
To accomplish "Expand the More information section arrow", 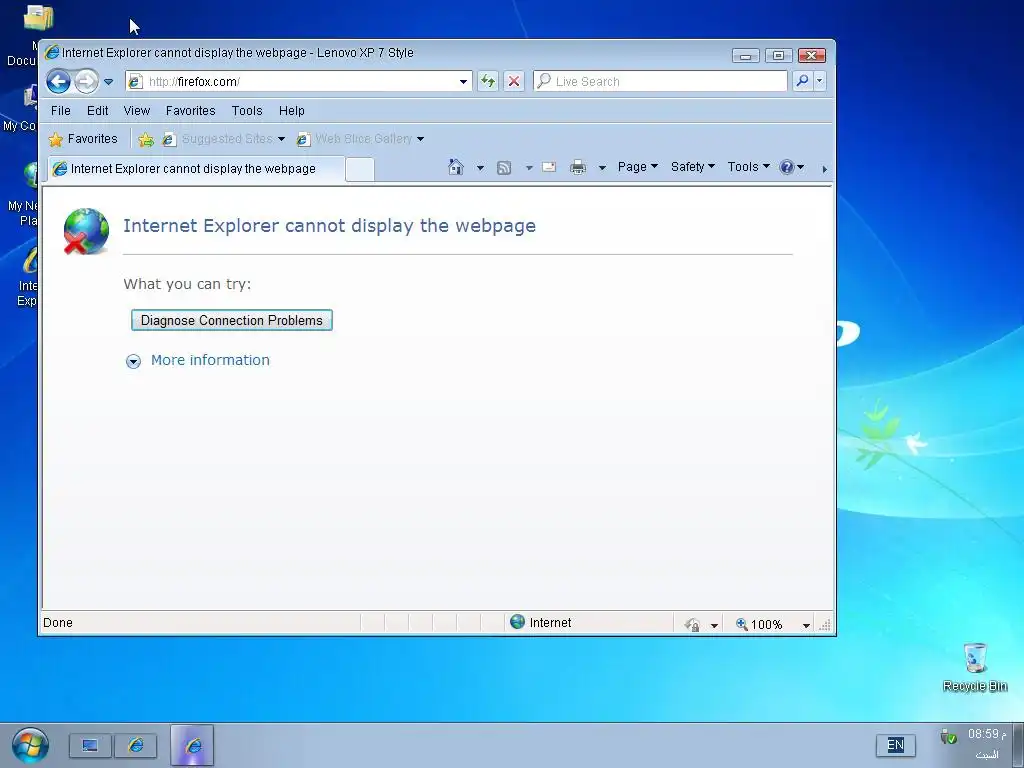I will coord(133,361).
